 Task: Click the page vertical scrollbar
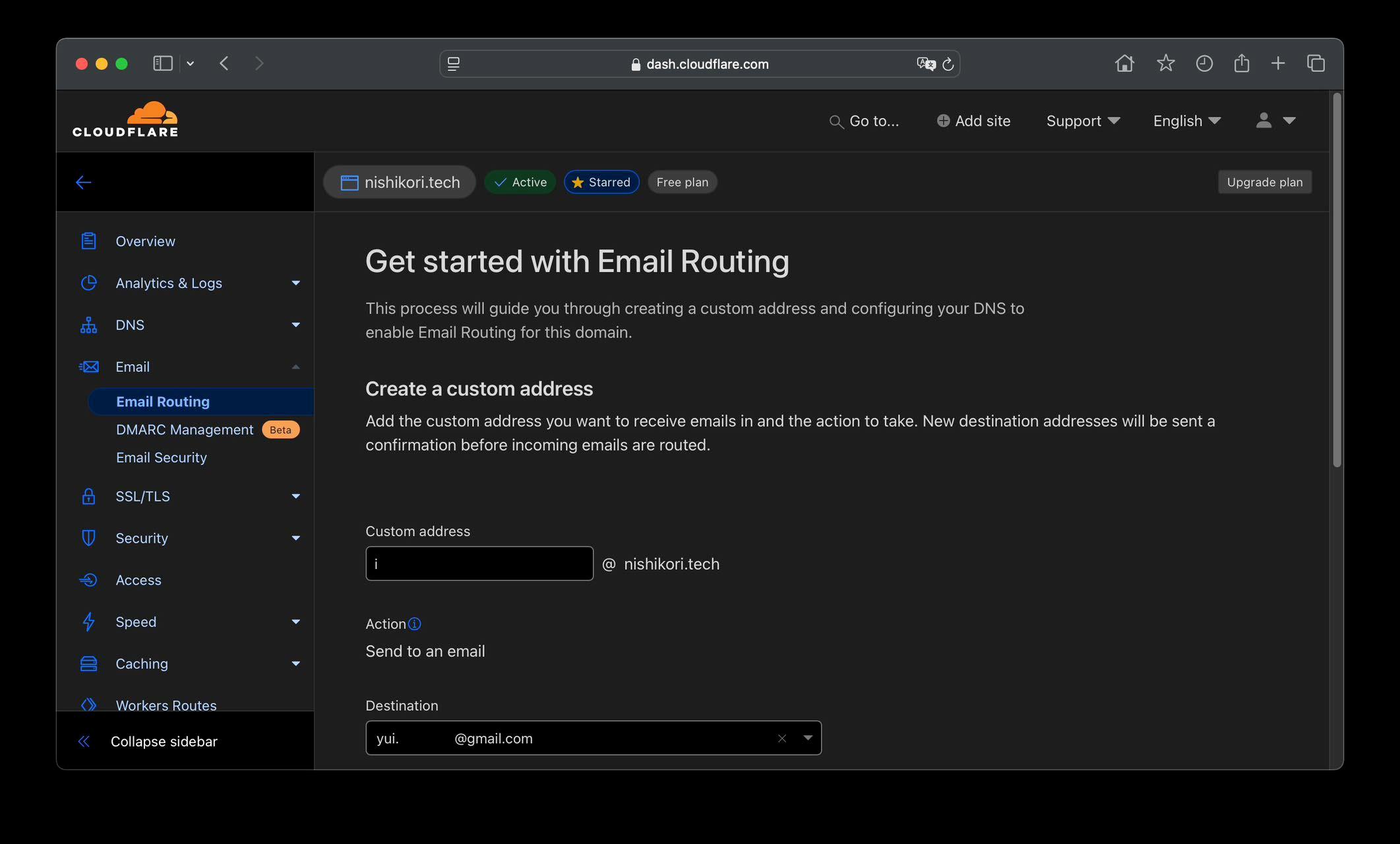tap(1337, 280)
